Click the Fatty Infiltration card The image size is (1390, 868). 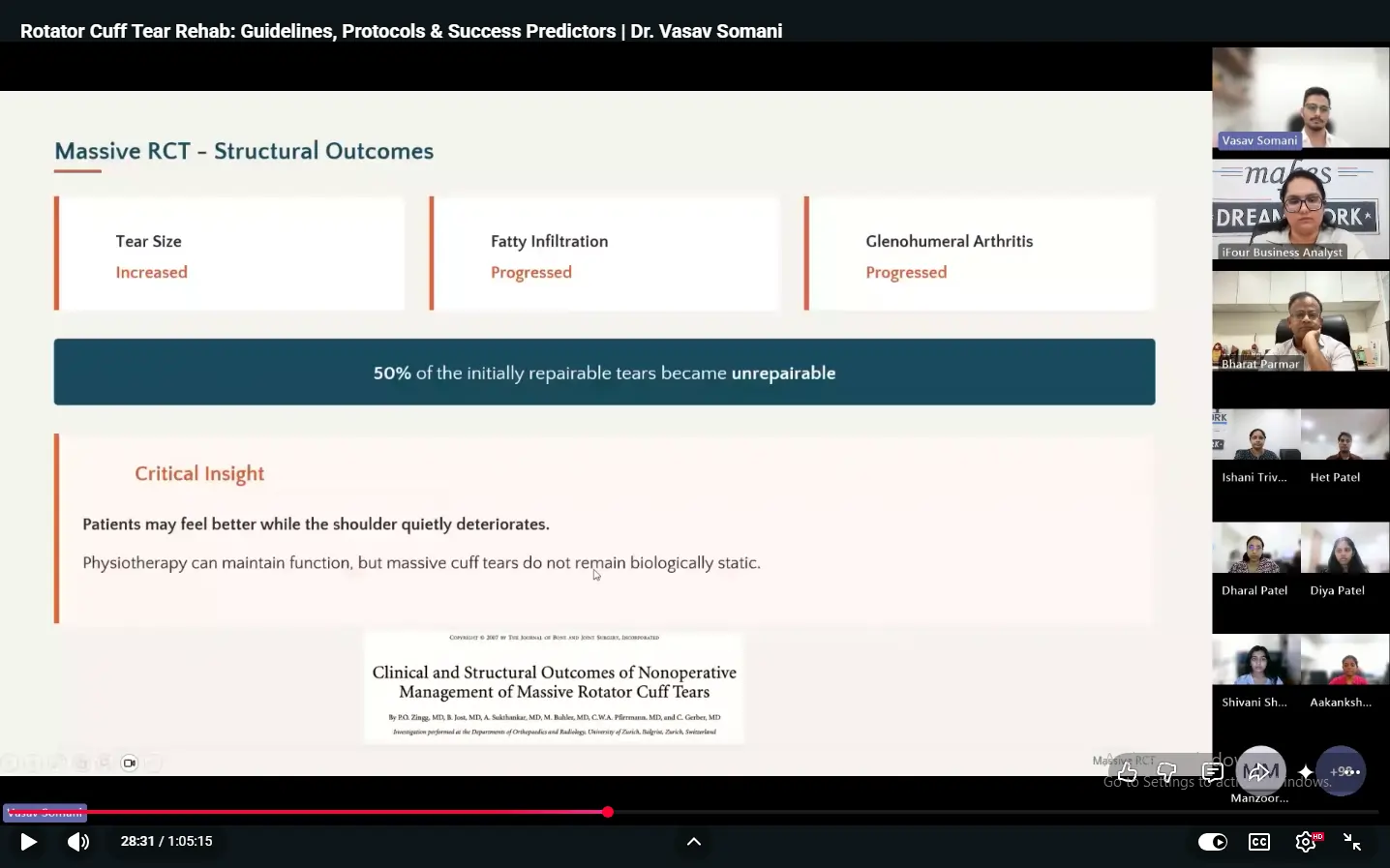pos(604,254)
